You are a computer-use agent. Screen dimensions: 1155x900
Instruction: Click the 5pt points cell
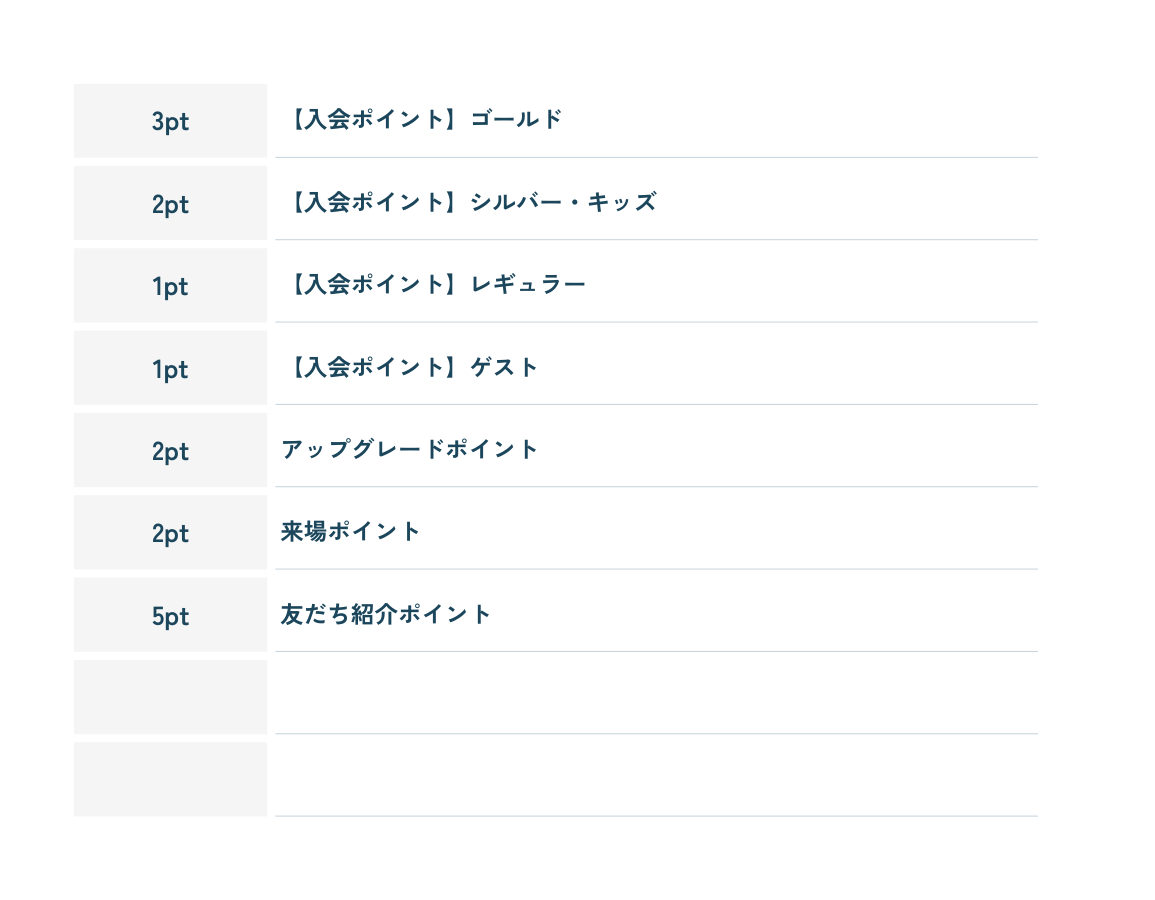[x=170, y=616]
